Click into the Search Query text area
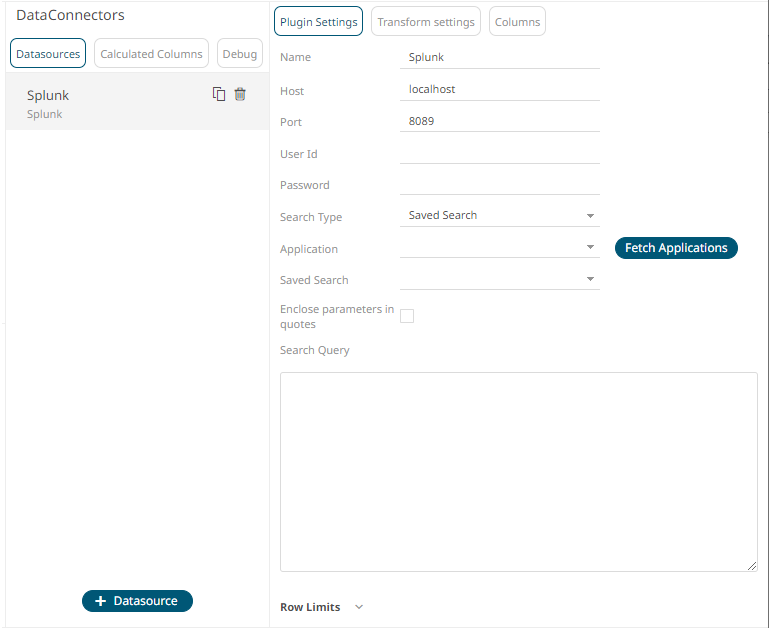774x632 pixels. [518, 472]
